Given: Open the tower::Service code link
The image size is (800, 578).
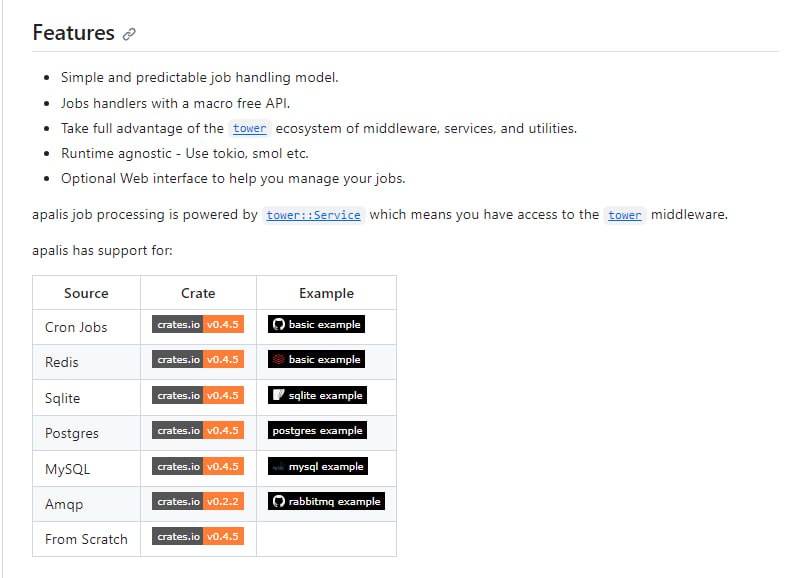Looking at the screenshot, I should click(x=313, y=215).
